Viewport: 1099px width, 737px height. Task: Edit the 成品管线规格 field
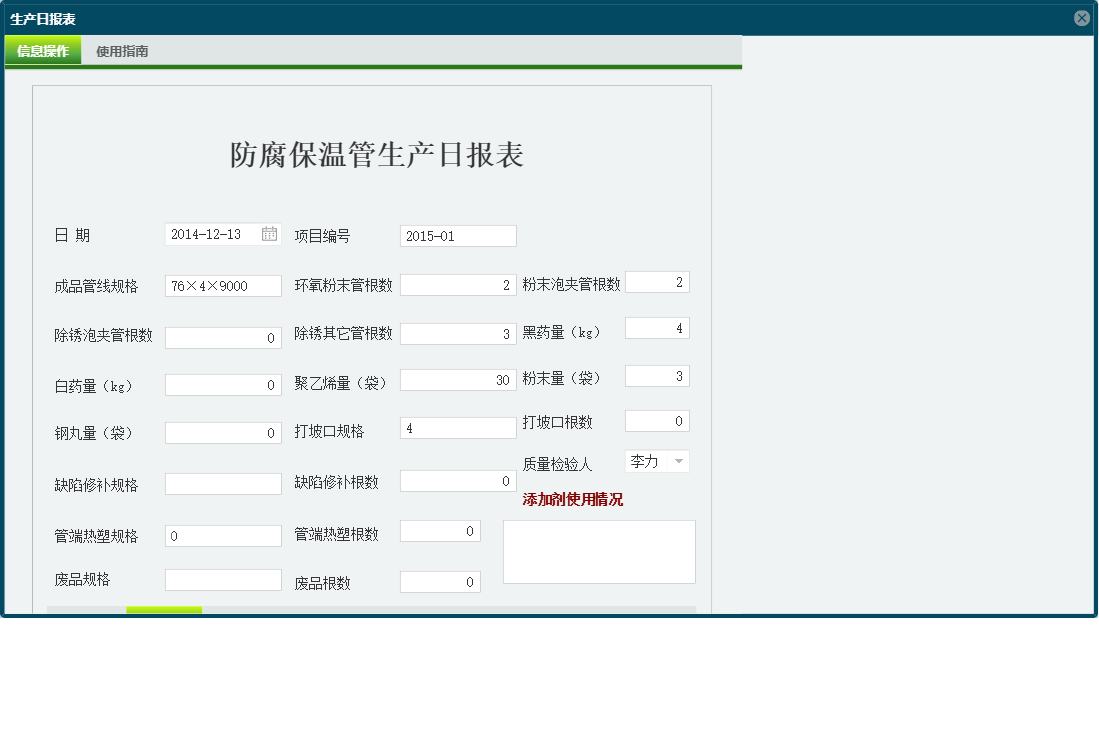pyautogui.click(x=223, y=285)
